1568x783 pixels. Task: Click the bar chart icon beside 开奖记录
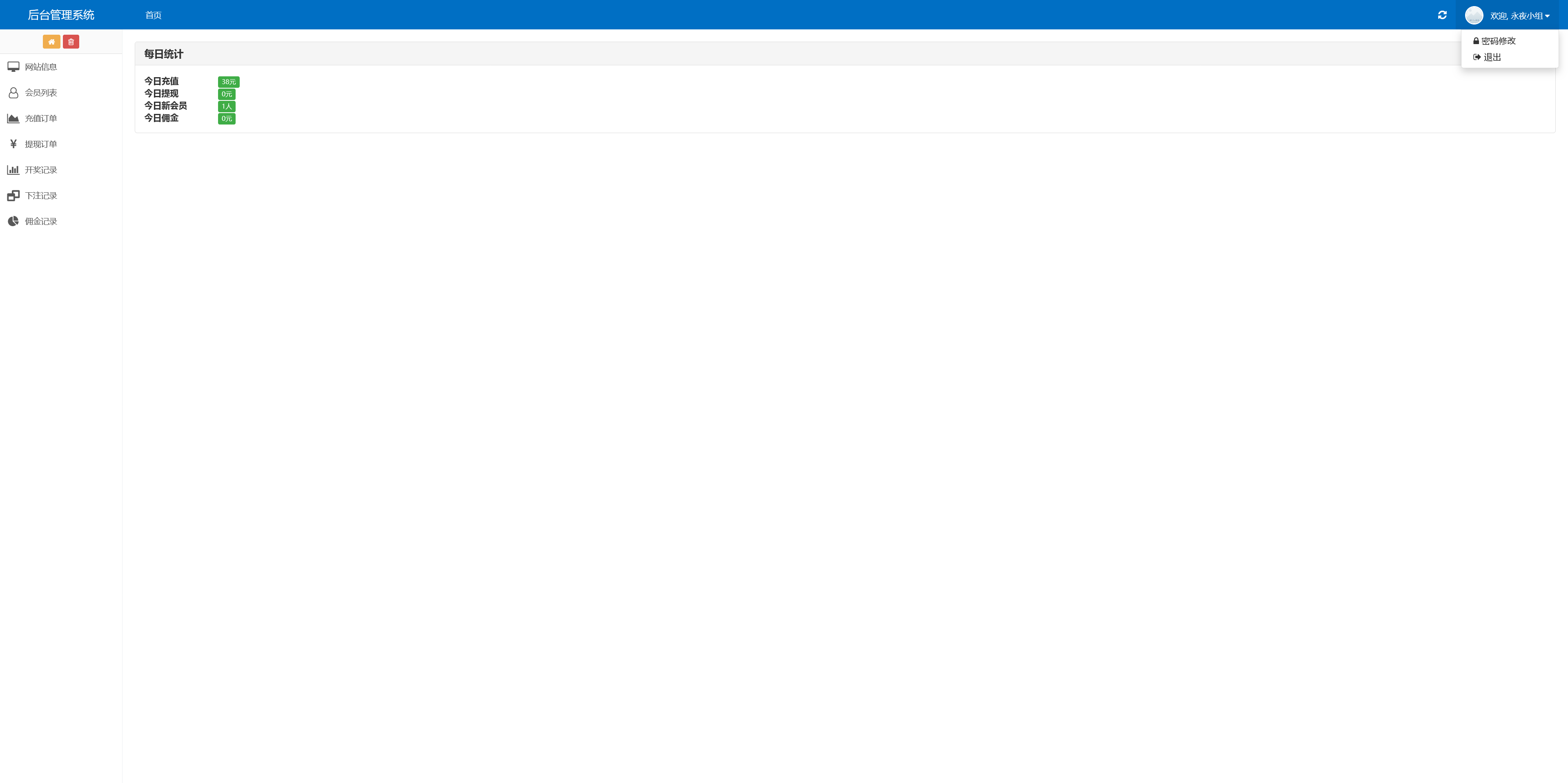click(13, 170)
